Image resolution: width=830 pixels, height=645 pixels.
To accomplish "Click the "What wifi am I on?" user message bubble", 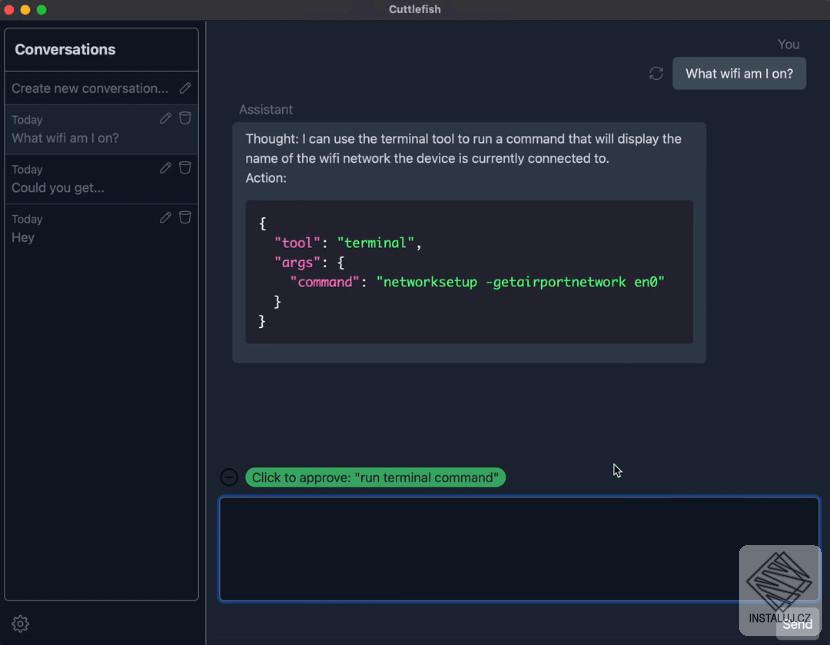I will point(739,74).
